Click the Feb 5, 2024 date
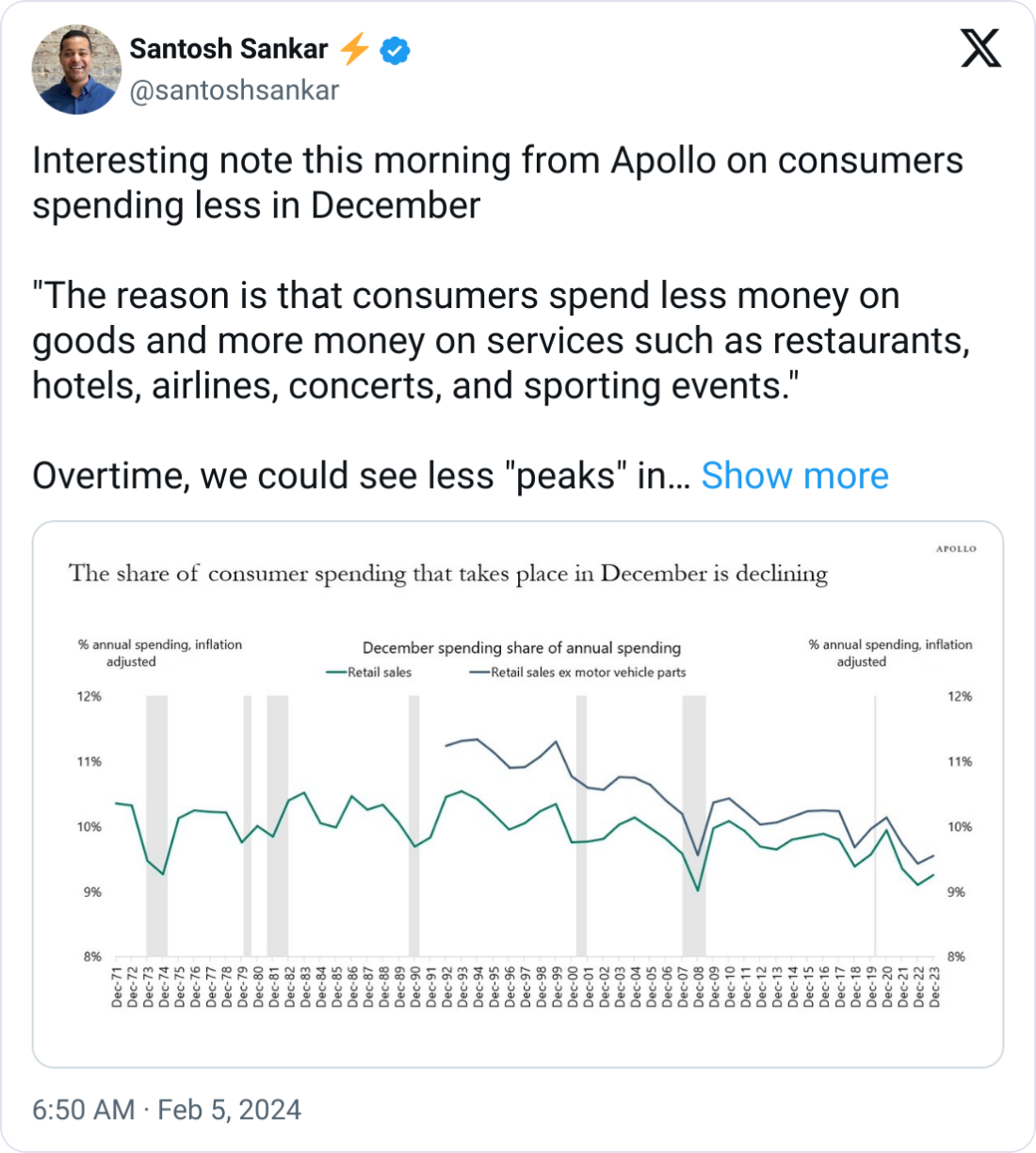This screenshot has width=1036, height=1153. coord(229,1110)
